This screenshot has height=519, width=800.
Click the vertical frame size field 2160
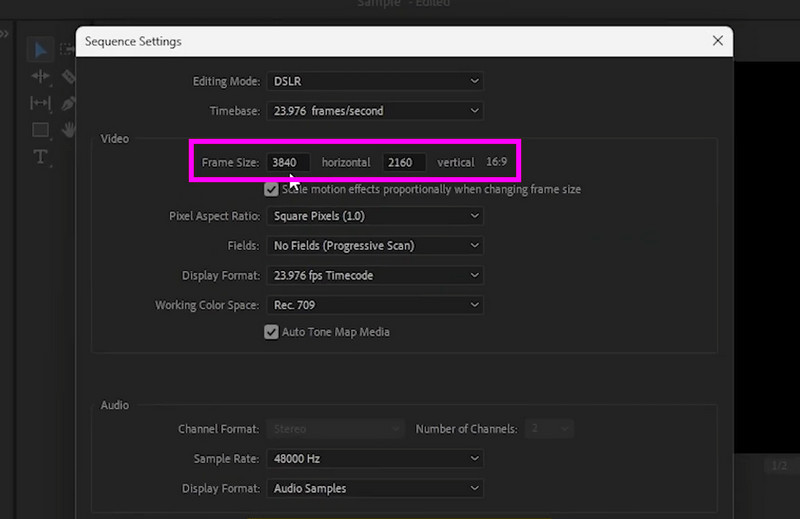[x=404, y=162]
